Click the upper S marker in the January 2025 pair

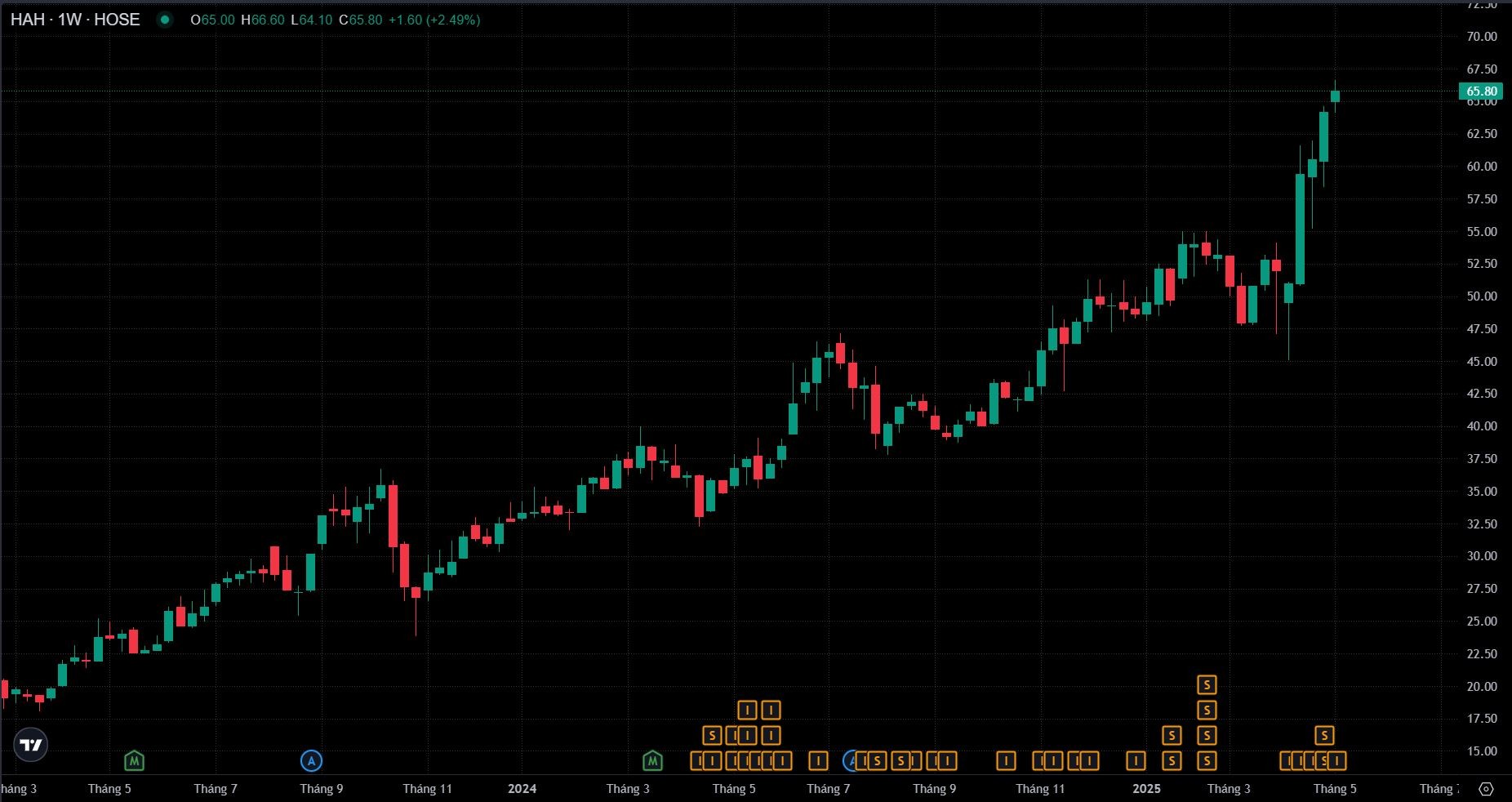tap(1172, 736)
